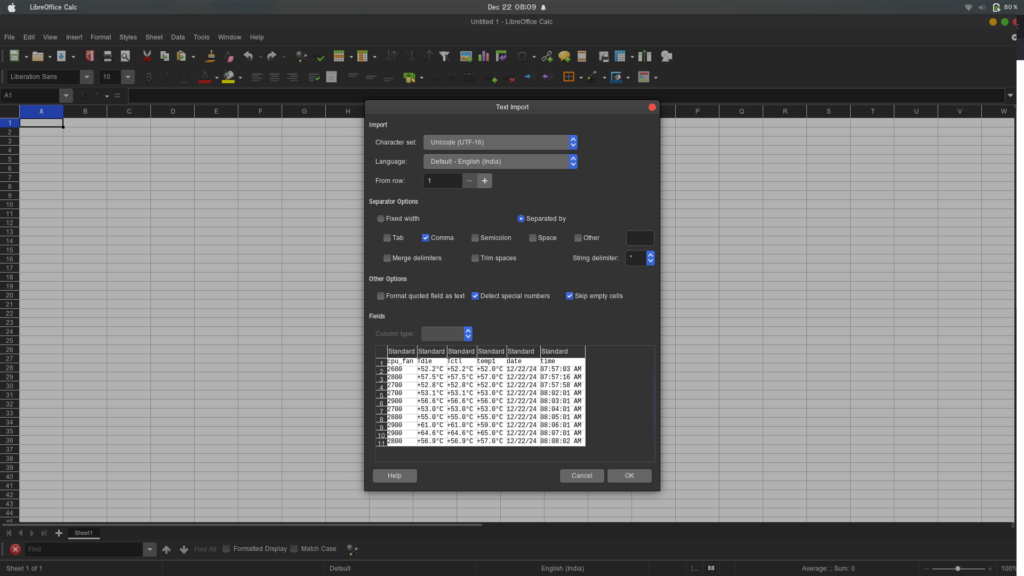Click the Clone Formatting paintbrush icon

[x=210, y=56]
